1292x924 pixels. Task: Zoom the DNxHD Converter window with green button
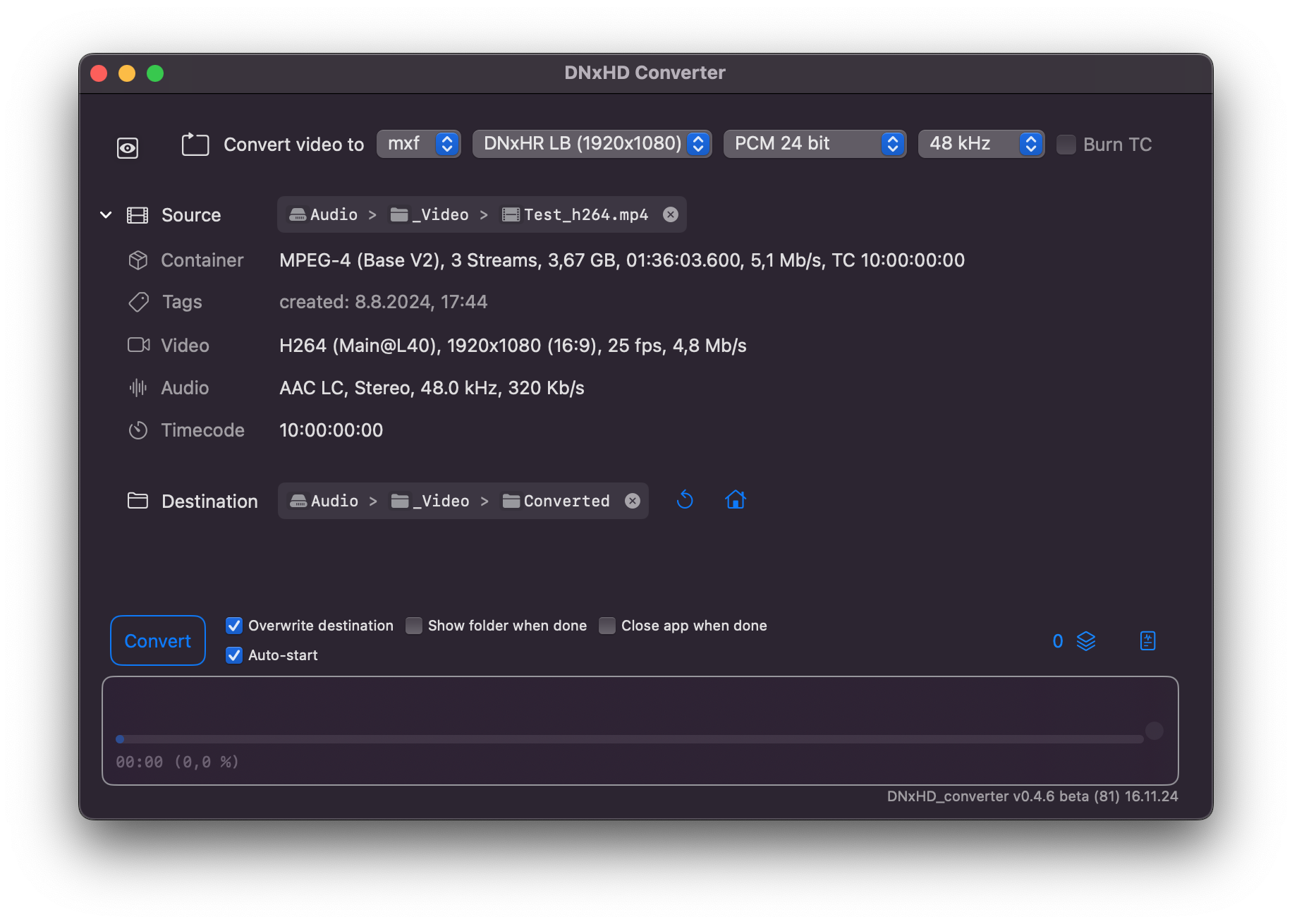pyautogui.click(x=155, y=73)
